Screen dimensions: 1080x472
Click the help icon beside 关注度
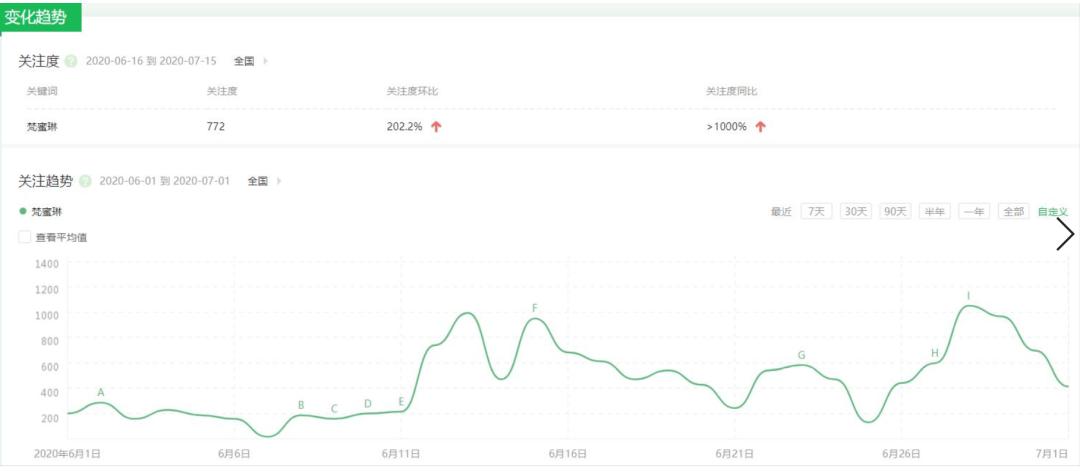(71, 61)
